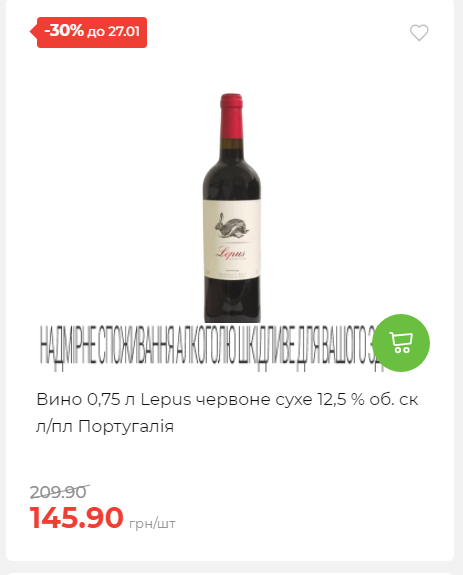
Task: Click the '-30%' percentage text
Action: [x=64, y=31]
